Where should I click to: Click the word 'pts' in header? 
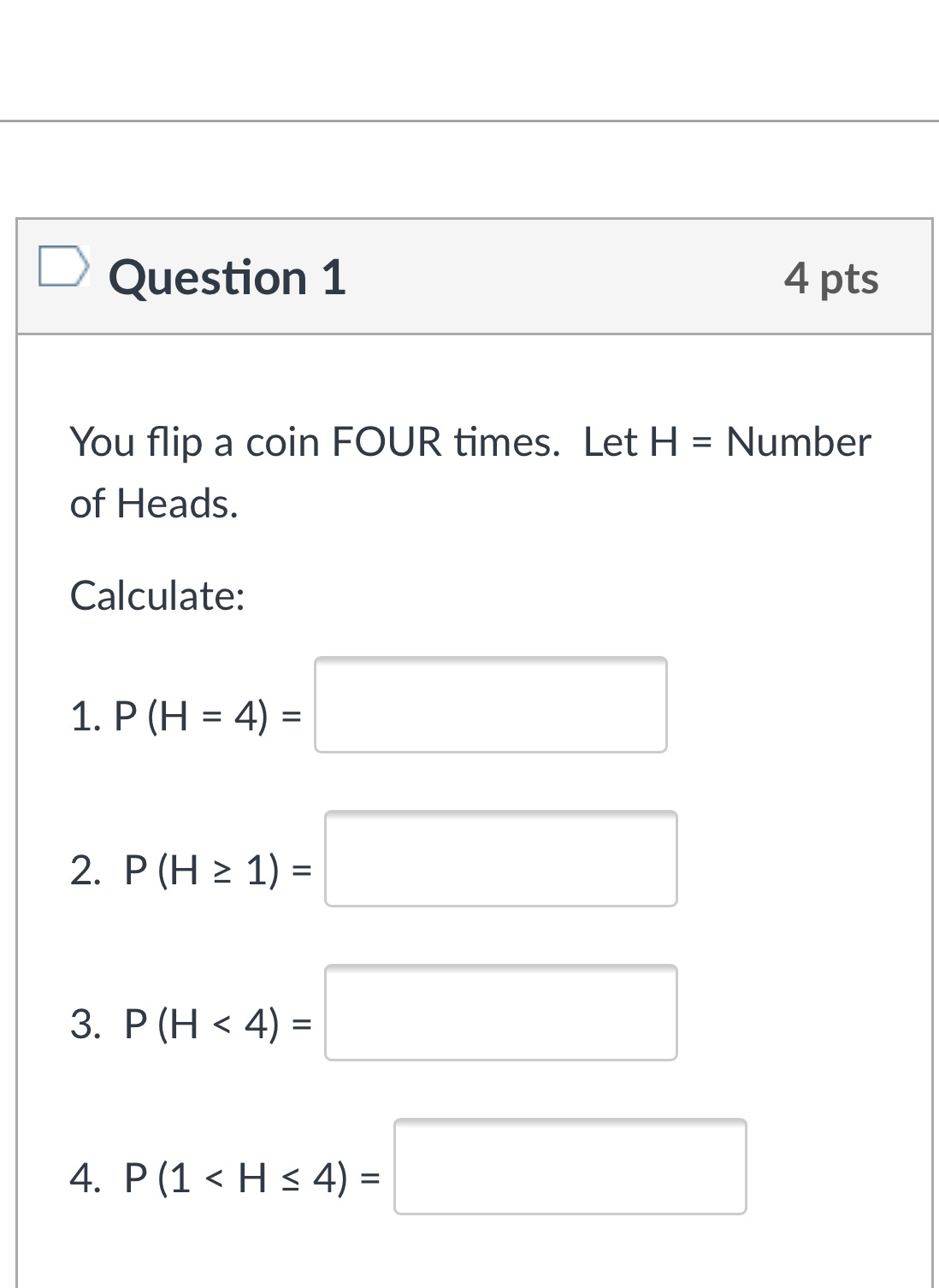click(848, 280)
